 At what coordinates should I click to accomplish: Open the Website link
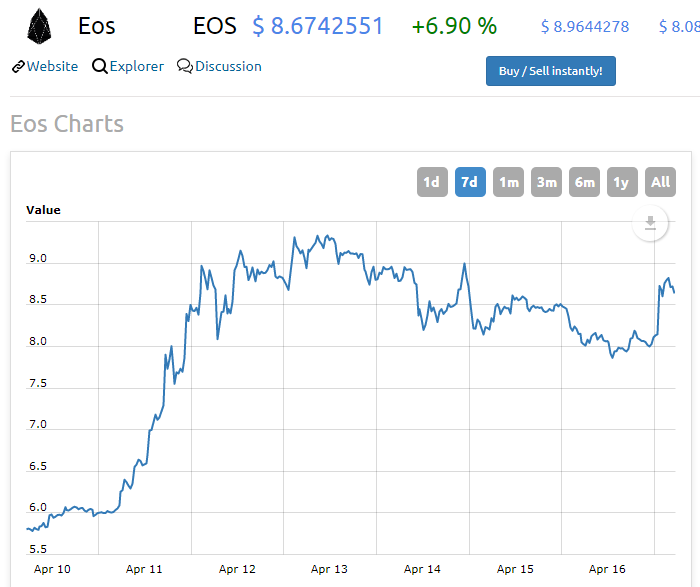[52, 67]
